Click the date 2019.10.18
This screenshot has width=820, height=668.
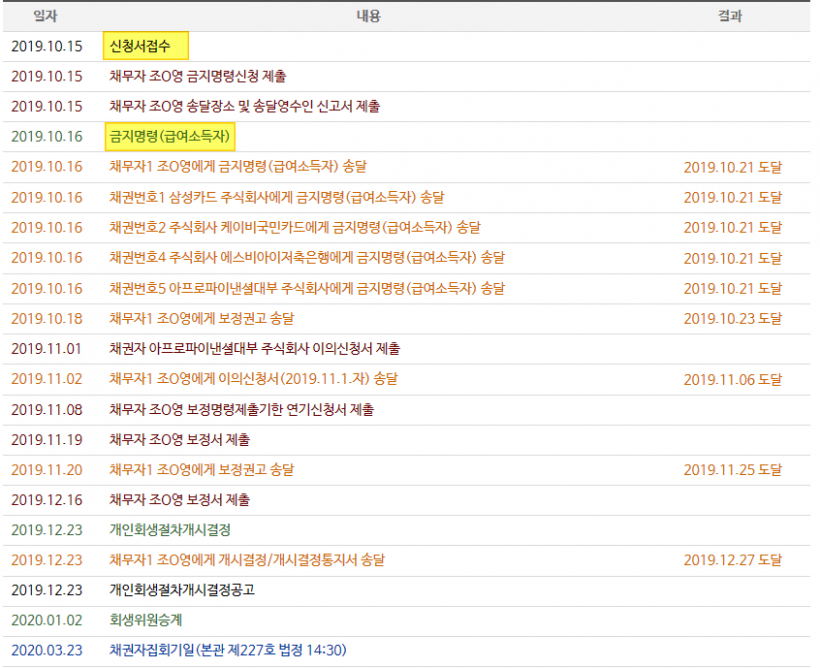47,318
